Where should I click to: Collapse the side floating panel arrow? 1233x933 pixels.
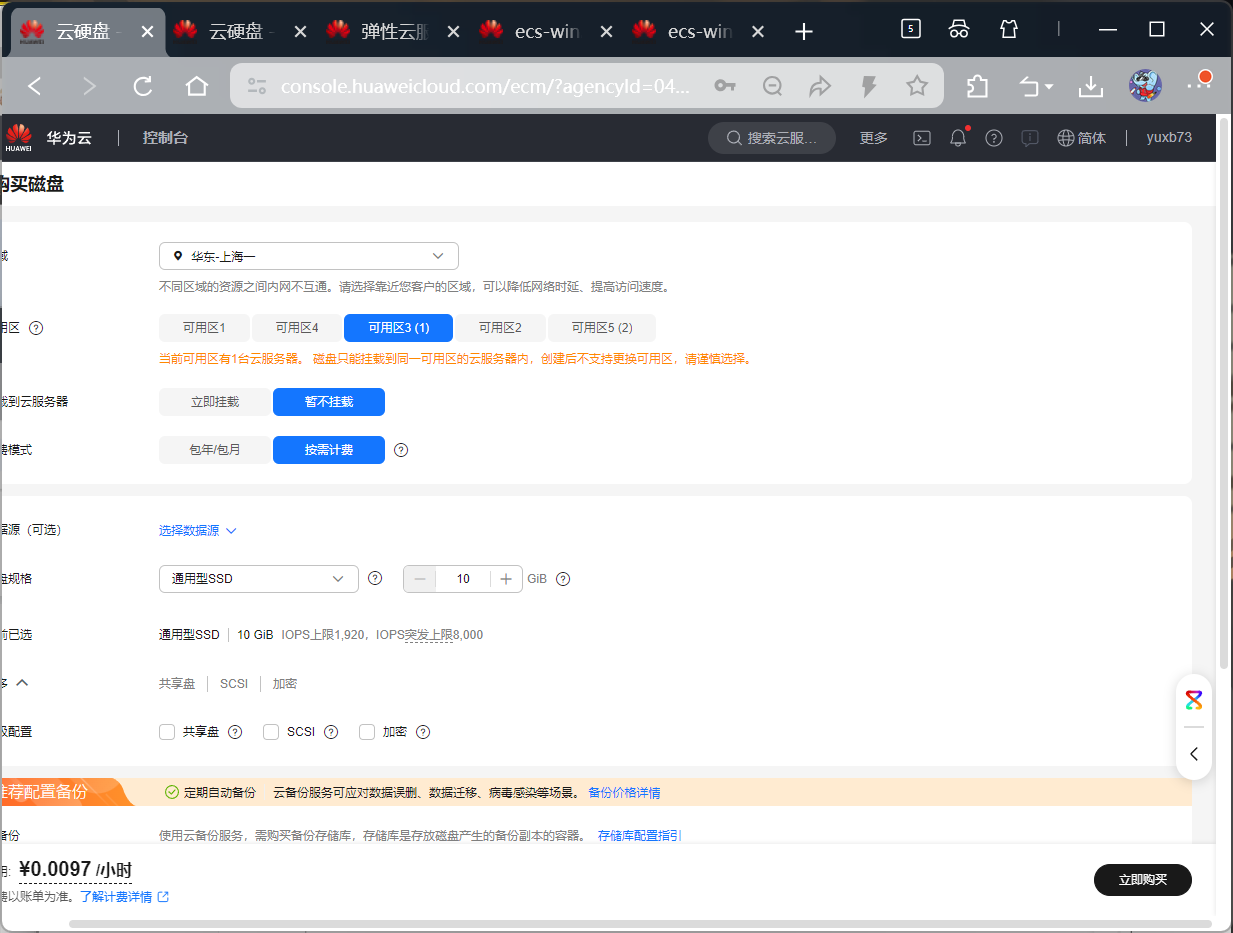[x=1194, y=754]
